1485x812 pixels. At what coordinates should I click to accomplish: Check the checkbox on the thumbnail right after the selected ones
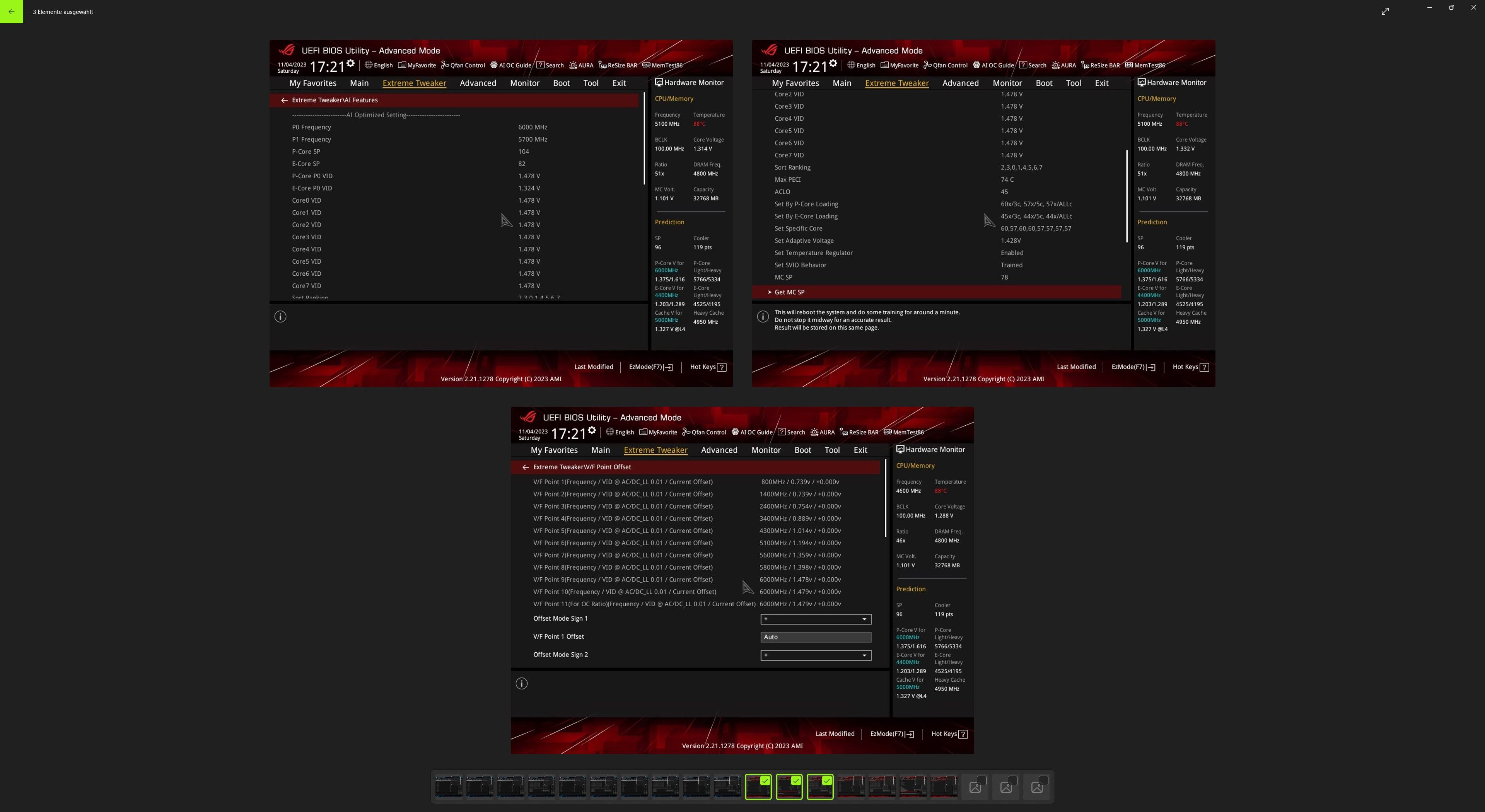click(858, 780)
